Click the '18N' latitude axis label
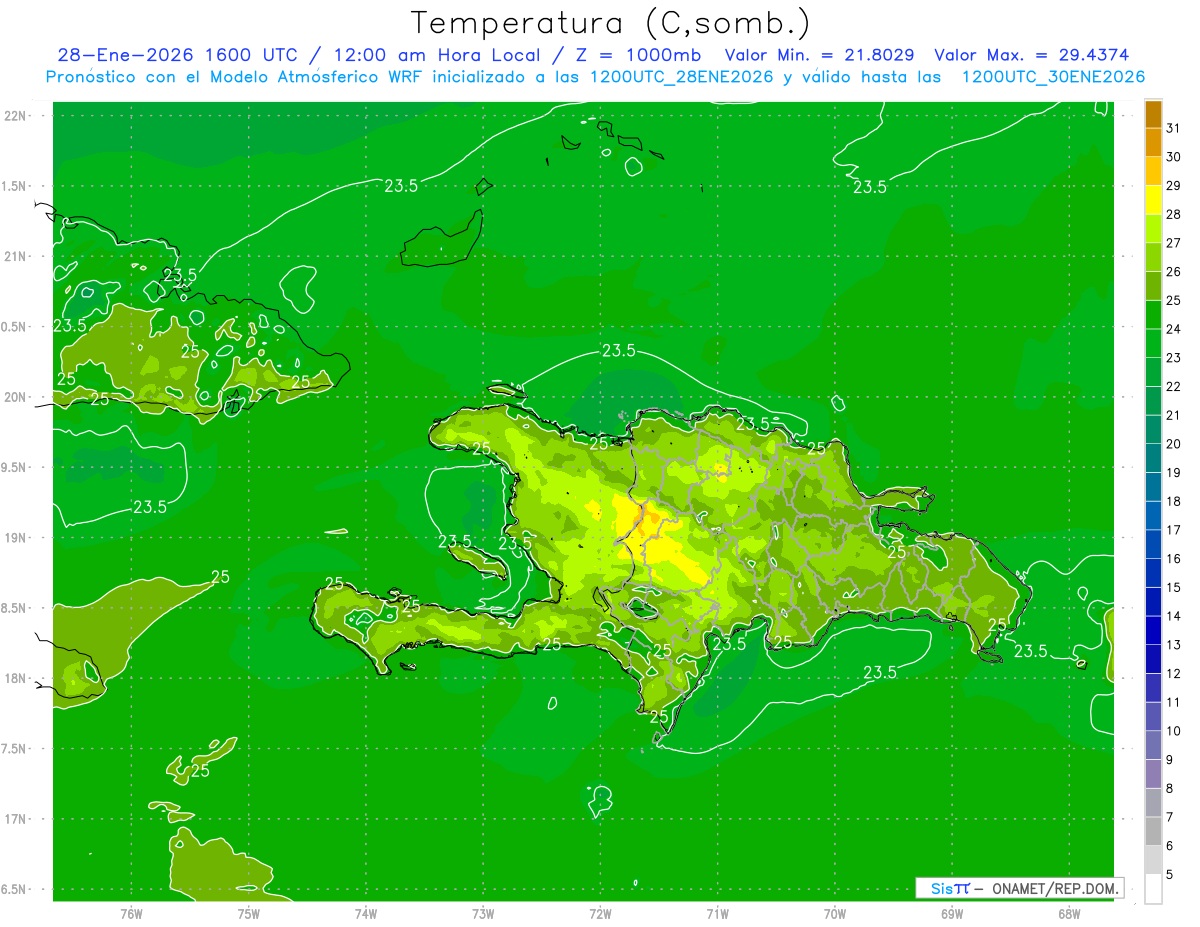This screenshot has width=1200, height=927. [15, 678]
